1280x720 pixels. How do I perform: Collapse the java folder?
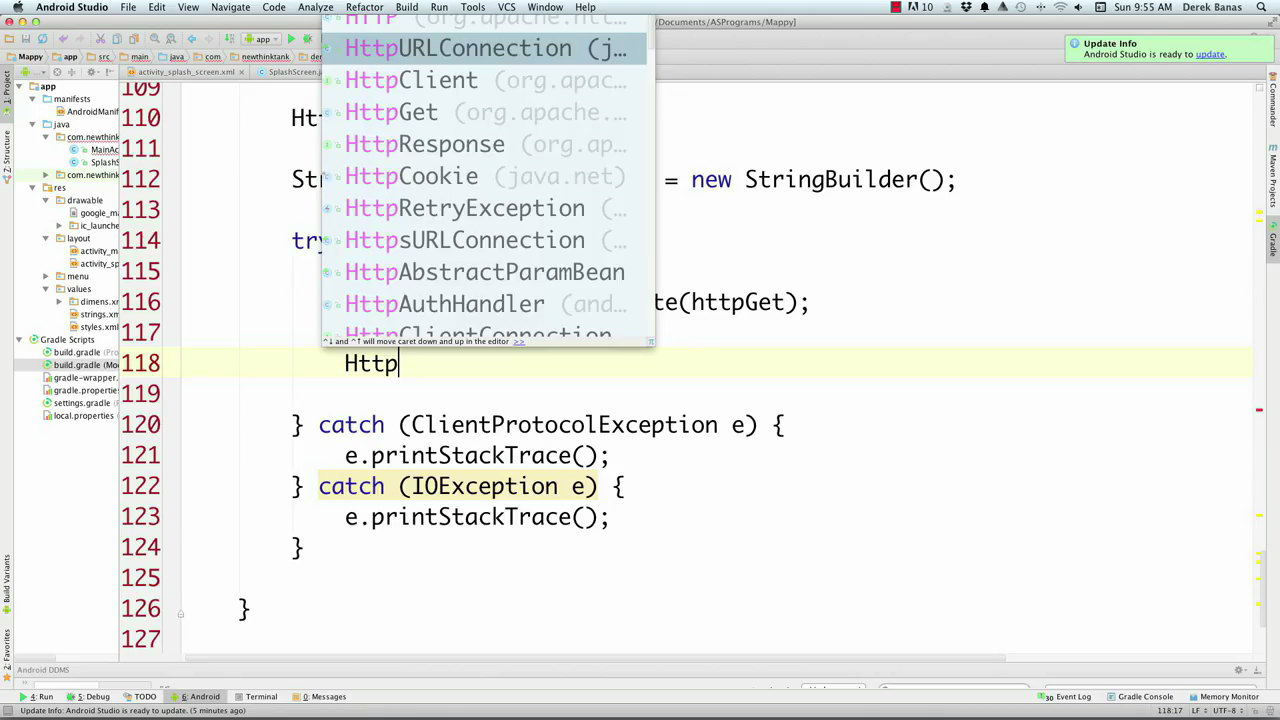32,125
